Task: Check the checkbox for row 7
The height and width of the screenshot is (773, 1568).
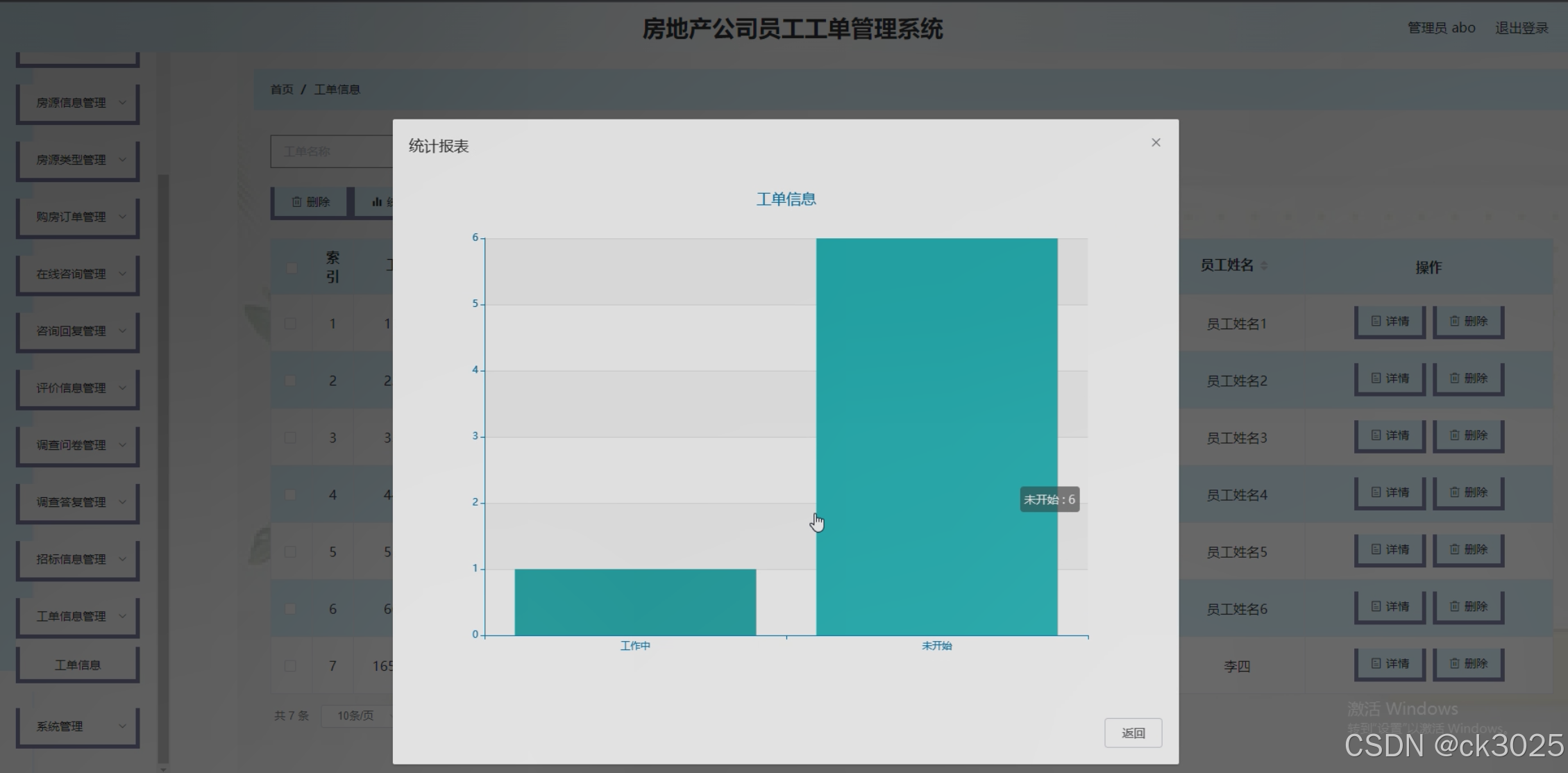Action: tap(290, 666)
